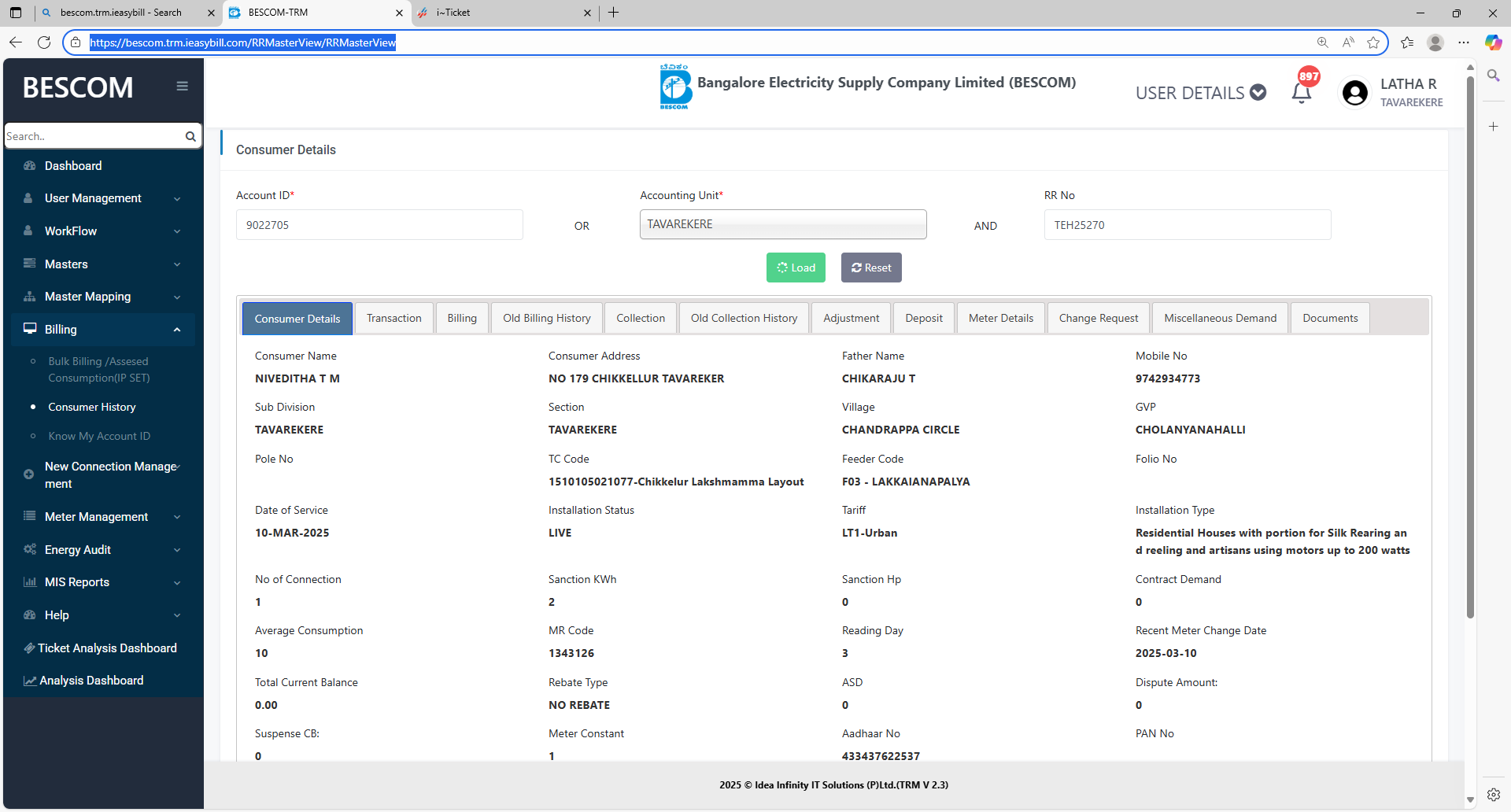Open Consumer History submenu item
This screenshot has width=1511, height=812.
click(x=92, y=407)
